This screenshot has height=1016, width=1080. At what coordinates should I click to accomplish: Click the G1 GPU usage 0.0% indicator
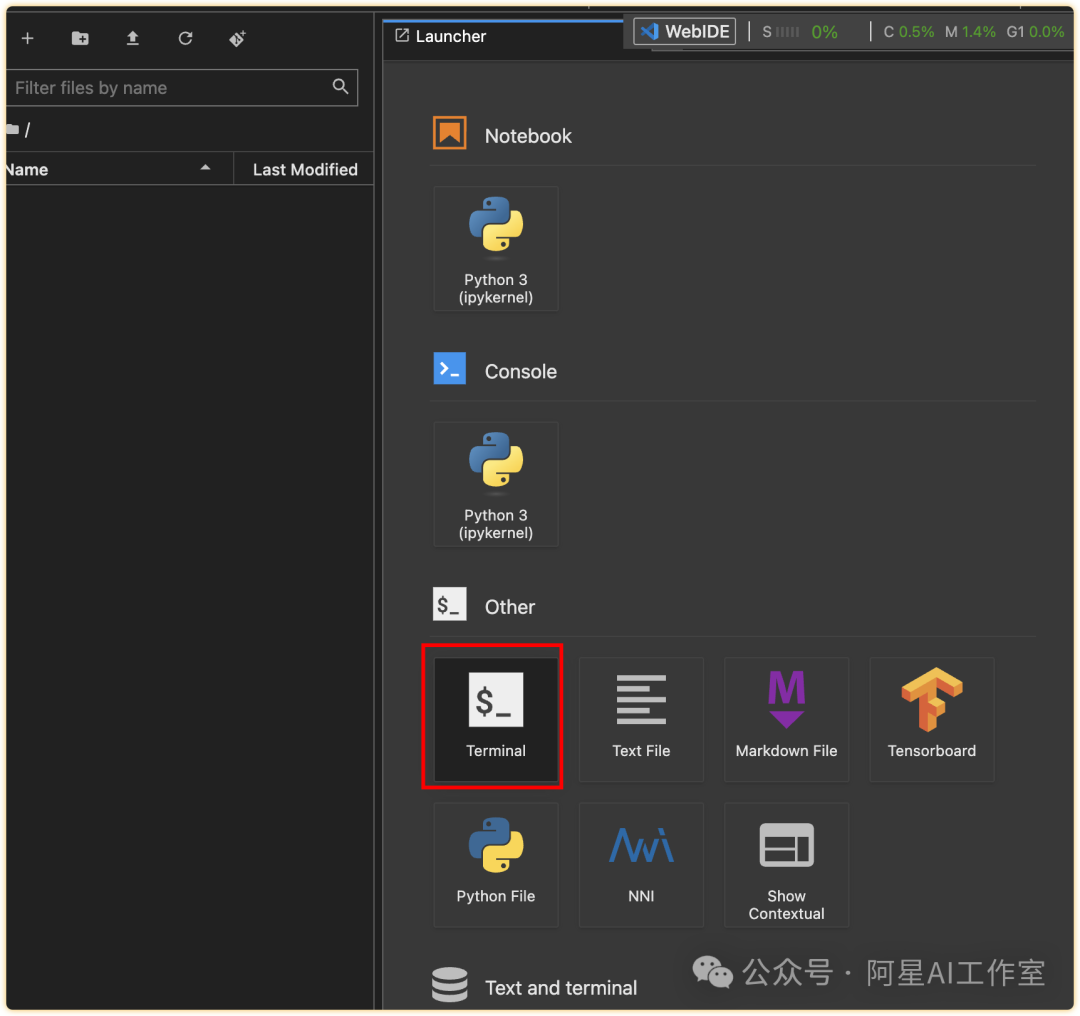click(1035, 32)
